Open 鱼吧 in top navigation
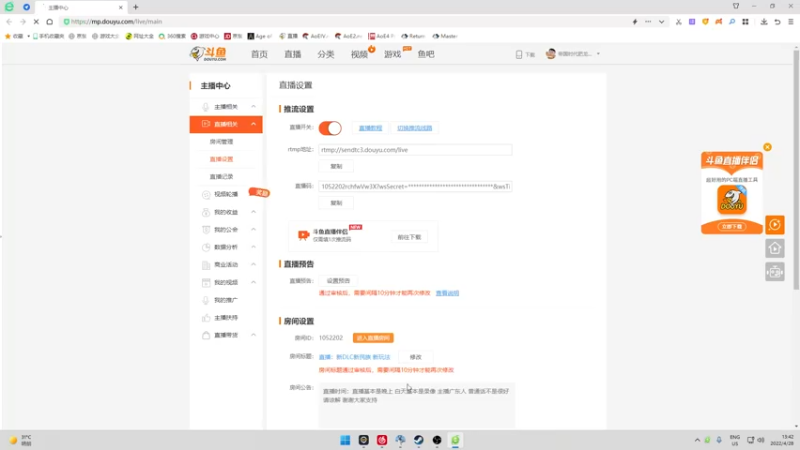 click(x=426, y=54)
